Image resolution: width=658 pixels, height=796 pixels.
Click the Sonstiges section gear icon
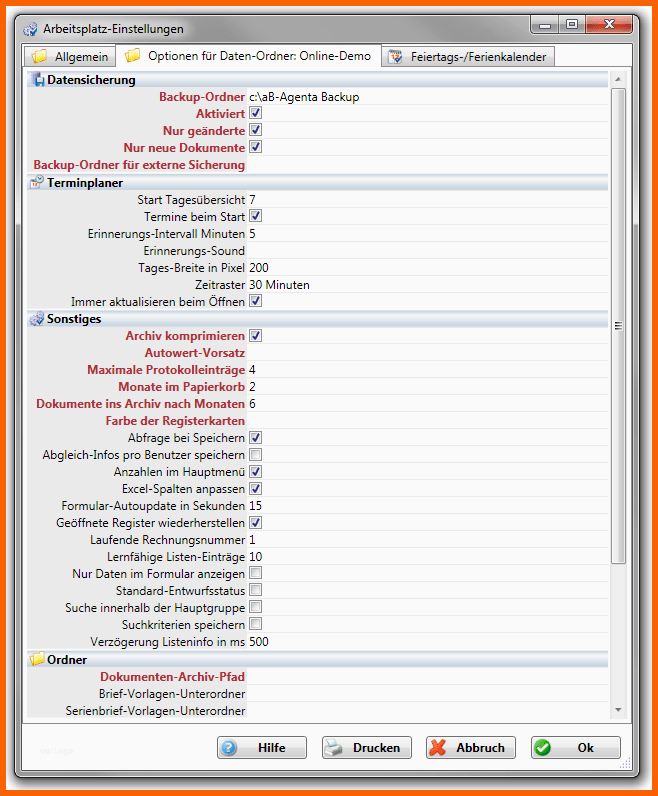tap(37, 319)
